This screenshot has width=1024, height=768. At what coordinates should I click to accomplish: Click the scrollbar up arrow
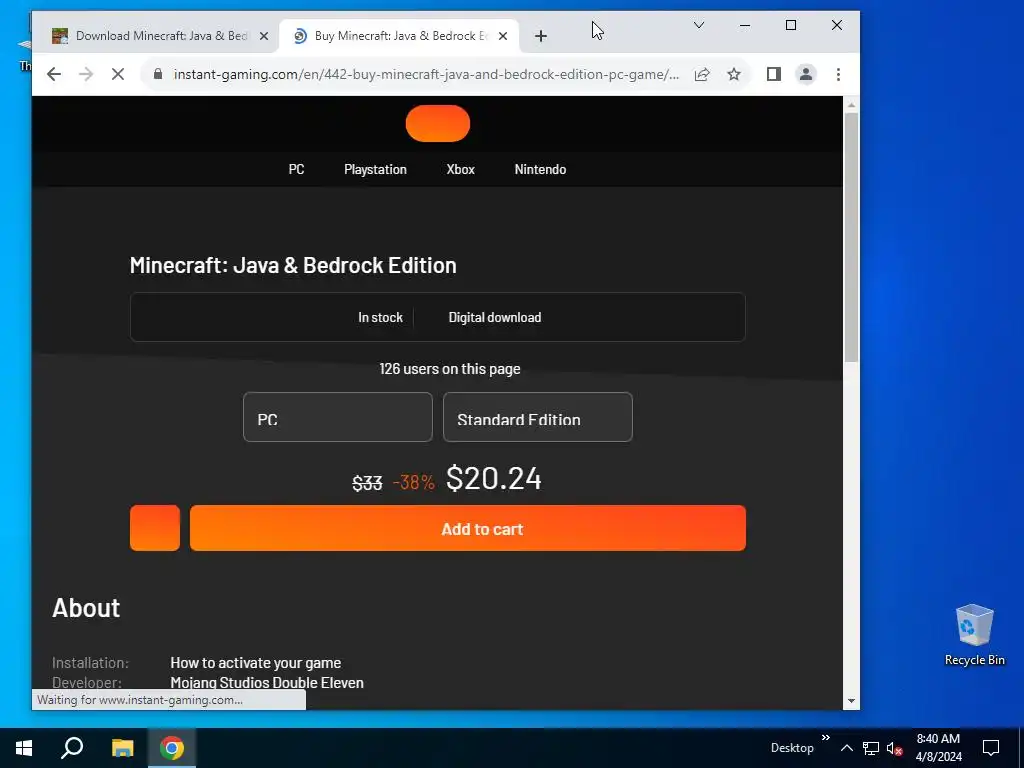pos(851,104)
